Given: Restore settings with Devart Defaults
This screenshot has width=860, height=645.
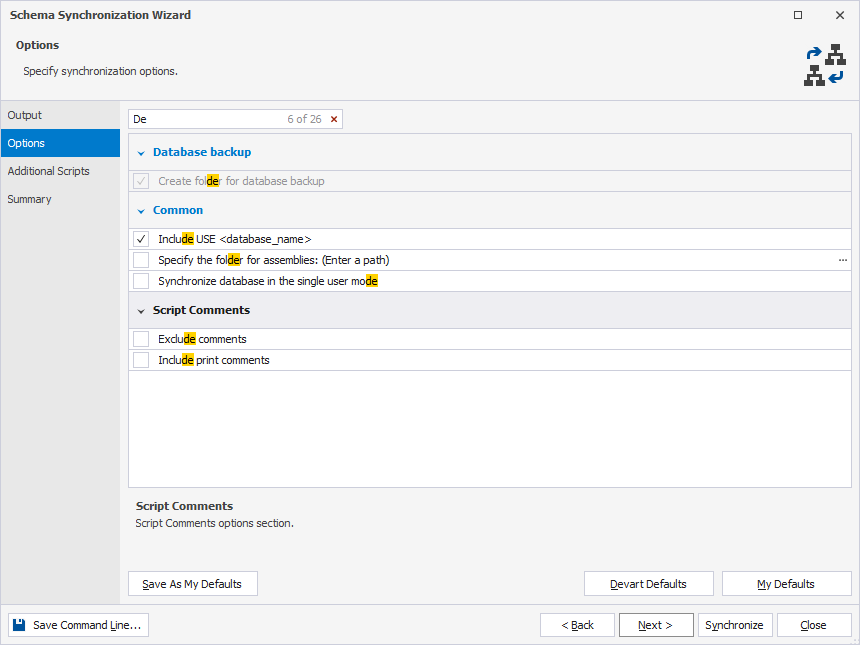Looking at the screenshot, I should [x=648, y=583].
